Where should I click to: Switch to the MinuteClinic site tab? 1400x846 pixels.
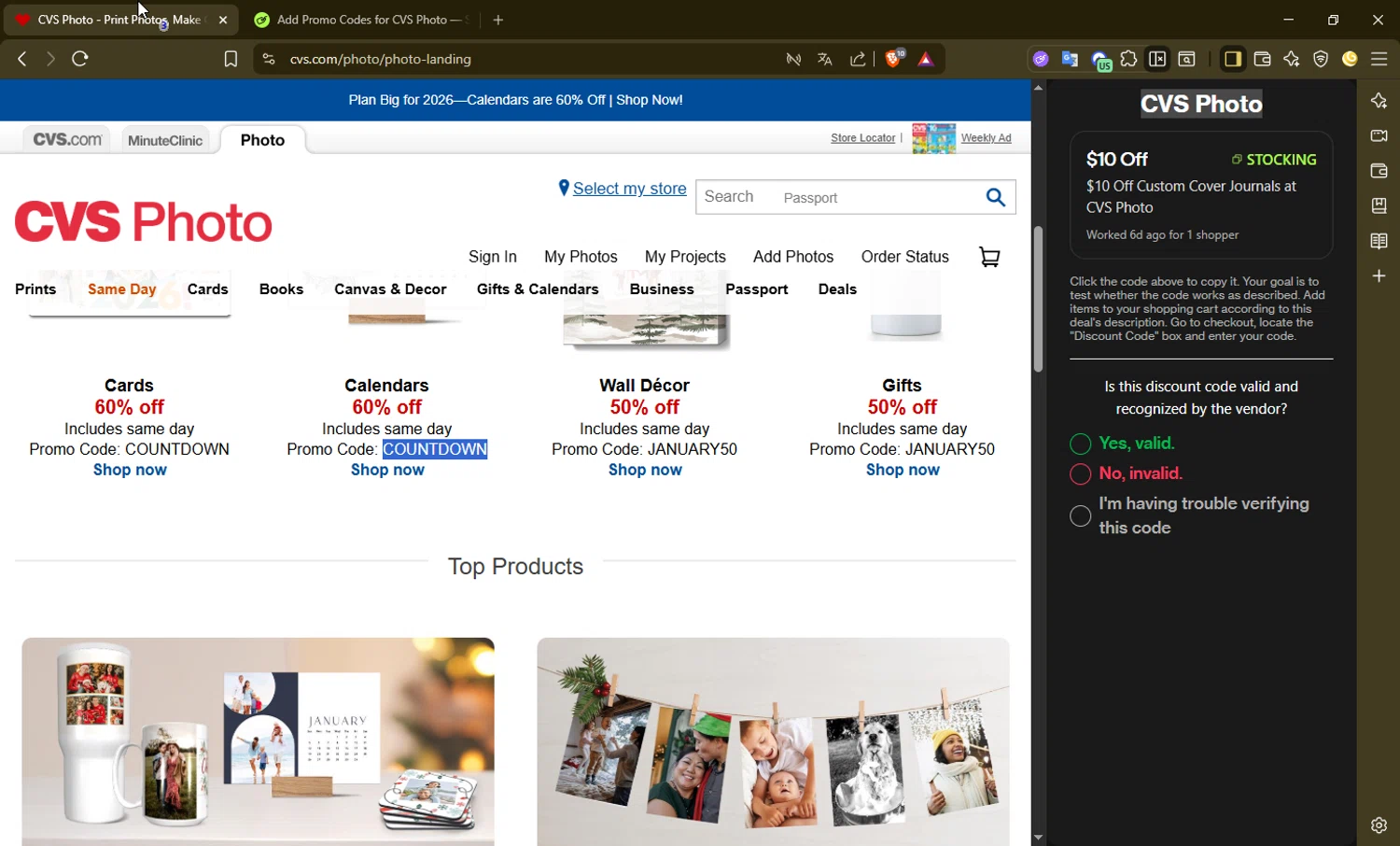[x=165, y=140]
